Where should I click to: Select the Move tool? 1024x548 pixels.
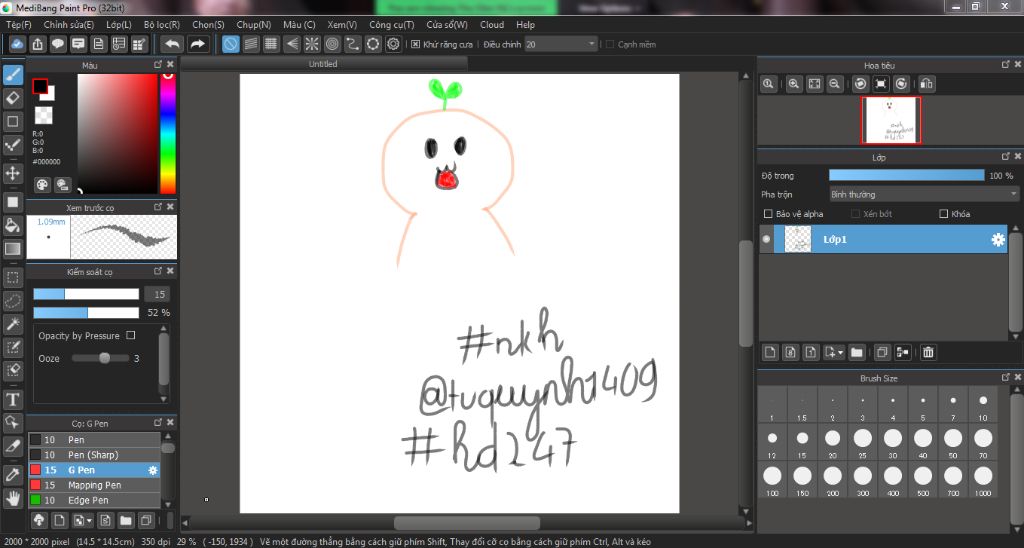point(12,173)
